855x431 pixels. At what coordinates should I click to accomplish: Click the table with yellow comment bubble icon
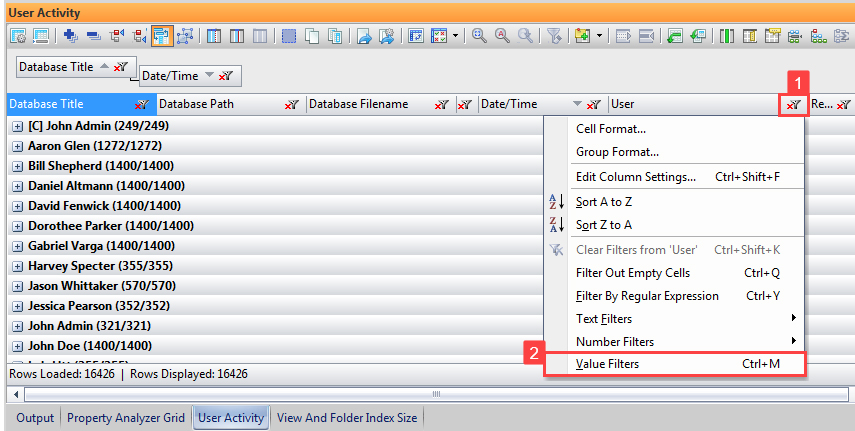click(x=773, y=36)
